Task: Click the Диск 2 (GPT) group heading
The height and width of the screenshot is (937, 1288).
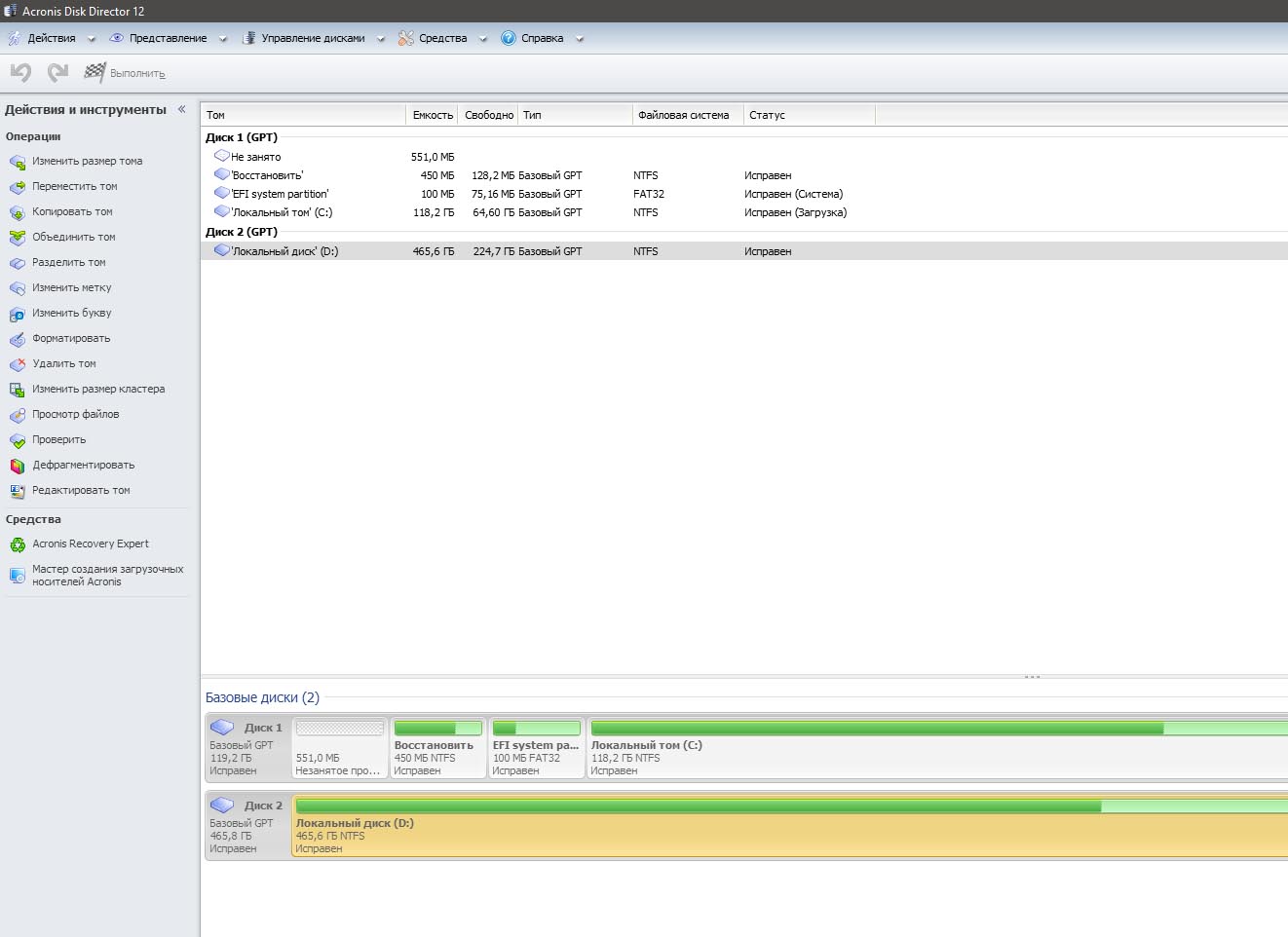Action: click(x=242, y=232)
